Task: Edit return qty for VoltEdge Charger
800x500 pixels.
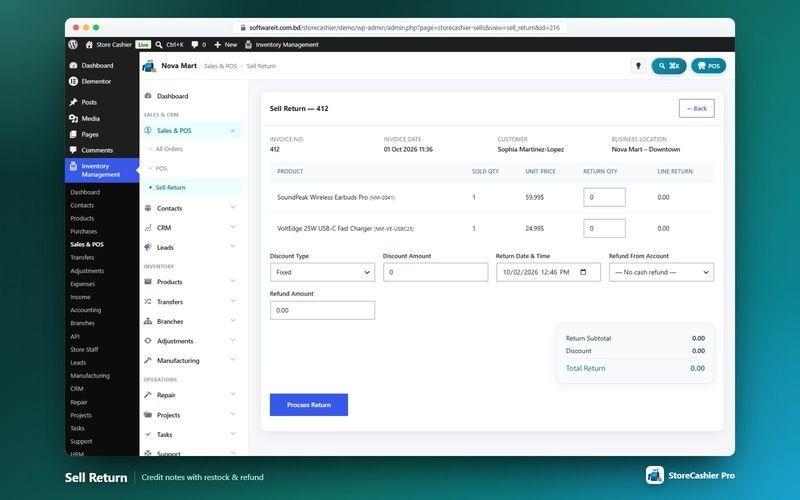Action: [x=604, y=228]
